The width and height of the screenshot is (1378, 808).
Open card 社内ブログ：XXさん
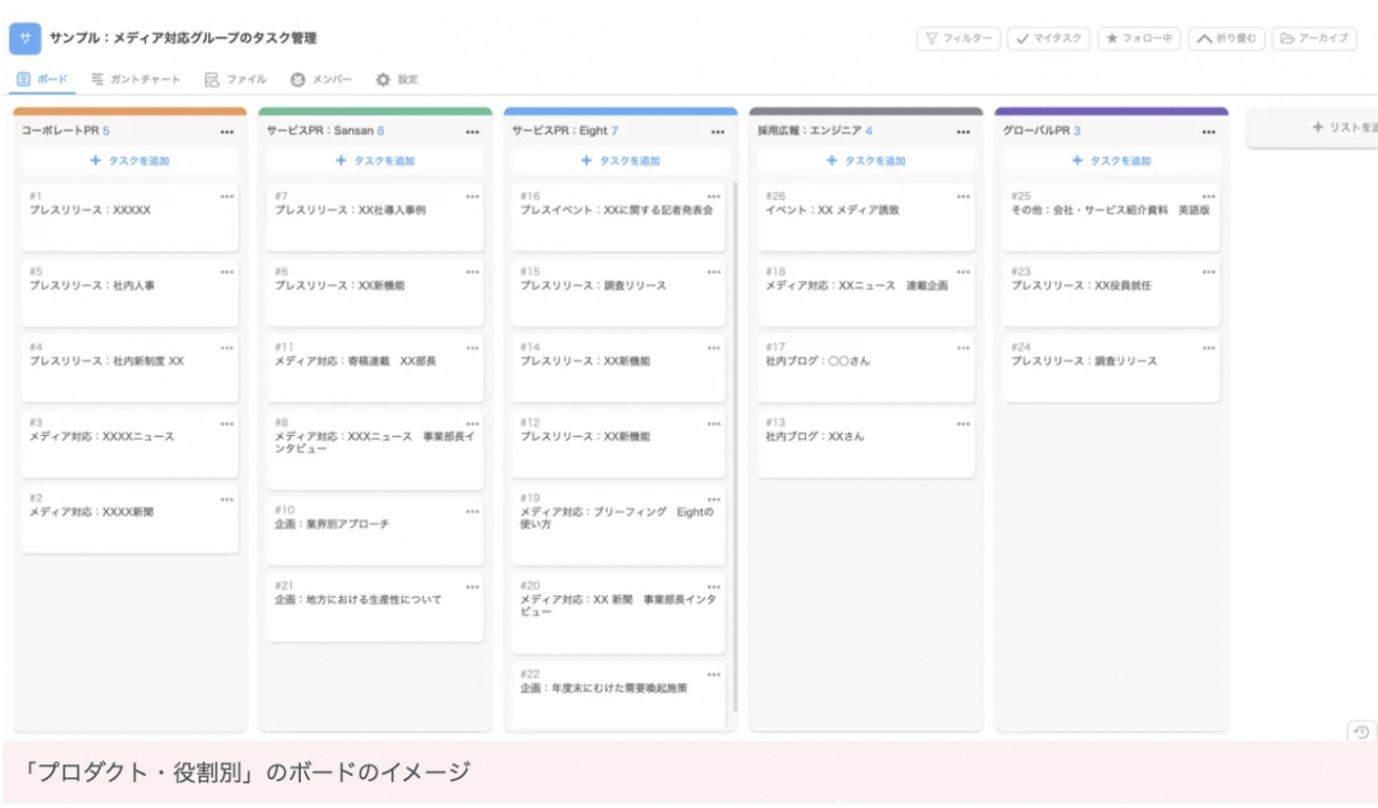(x=866, y=443)
